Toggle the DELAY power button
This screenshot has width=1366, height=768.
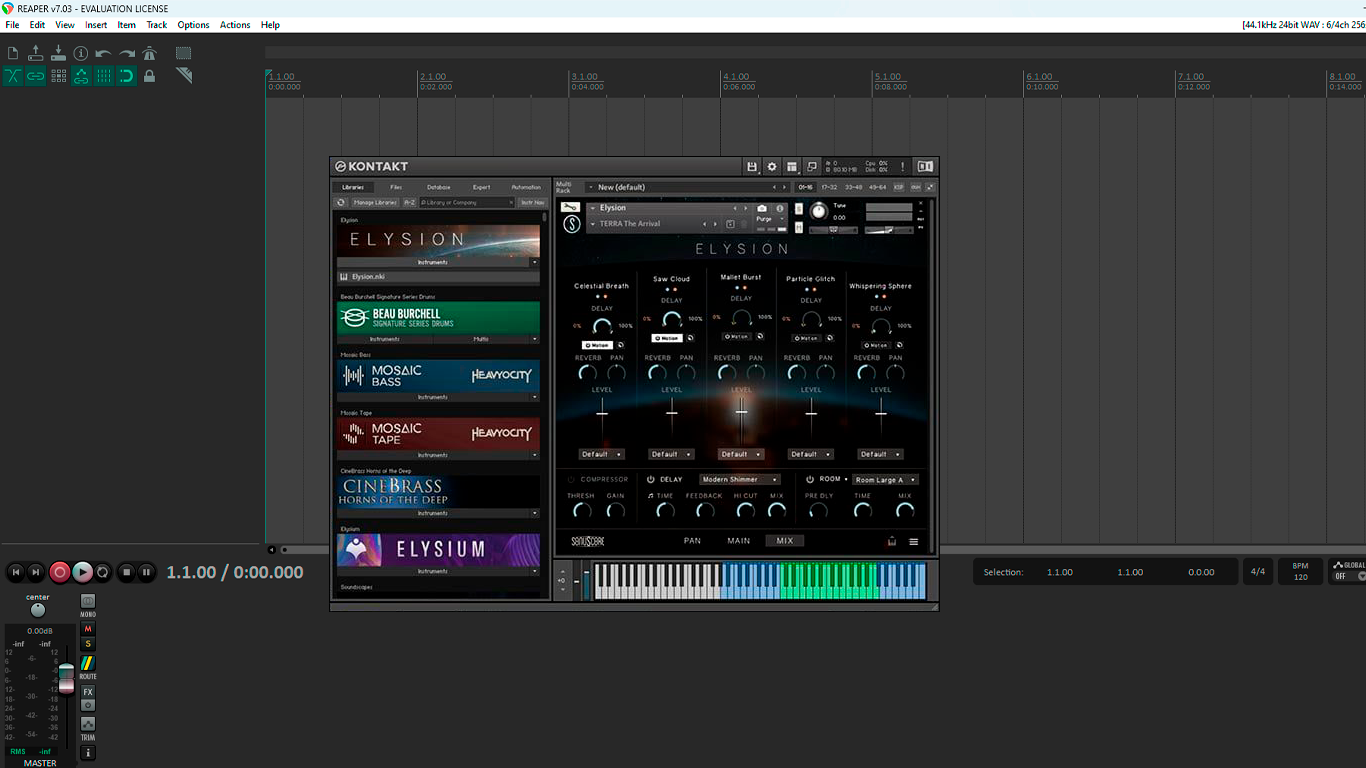(x=651, y=480)
